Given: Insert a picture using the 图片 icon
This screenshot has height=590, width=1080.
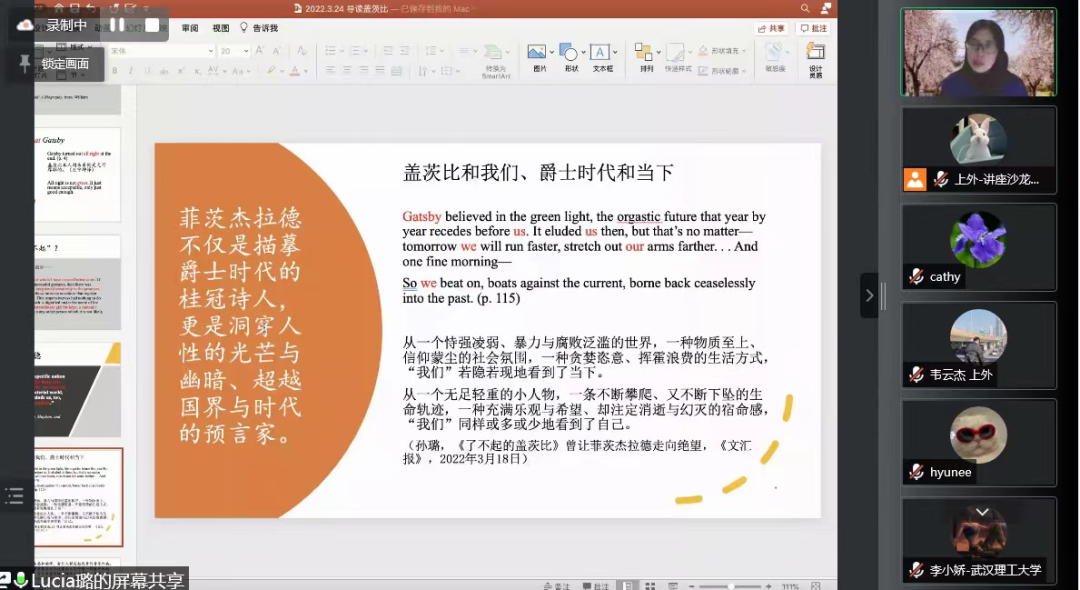Looking at the screenshot, I should pos(539,54).
